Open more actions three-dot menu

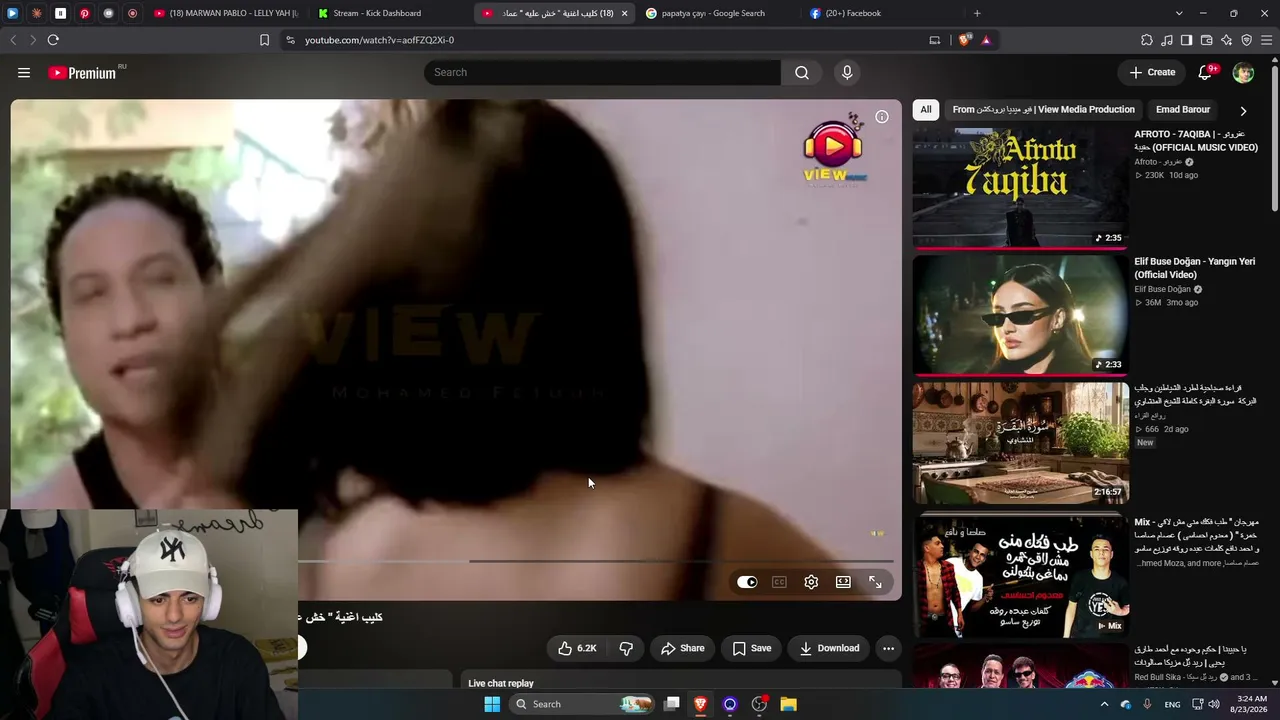click(888, 648)
